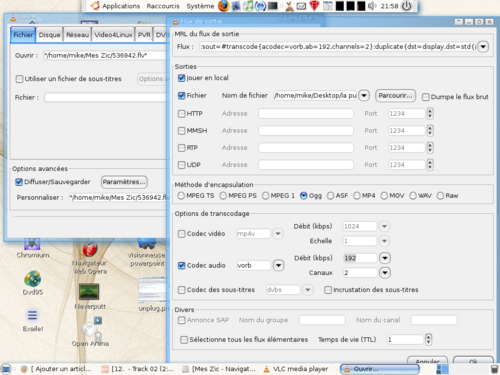Open the Chromium desktop icon
Viewport: 500px width, 375px height.
(32, 248)
